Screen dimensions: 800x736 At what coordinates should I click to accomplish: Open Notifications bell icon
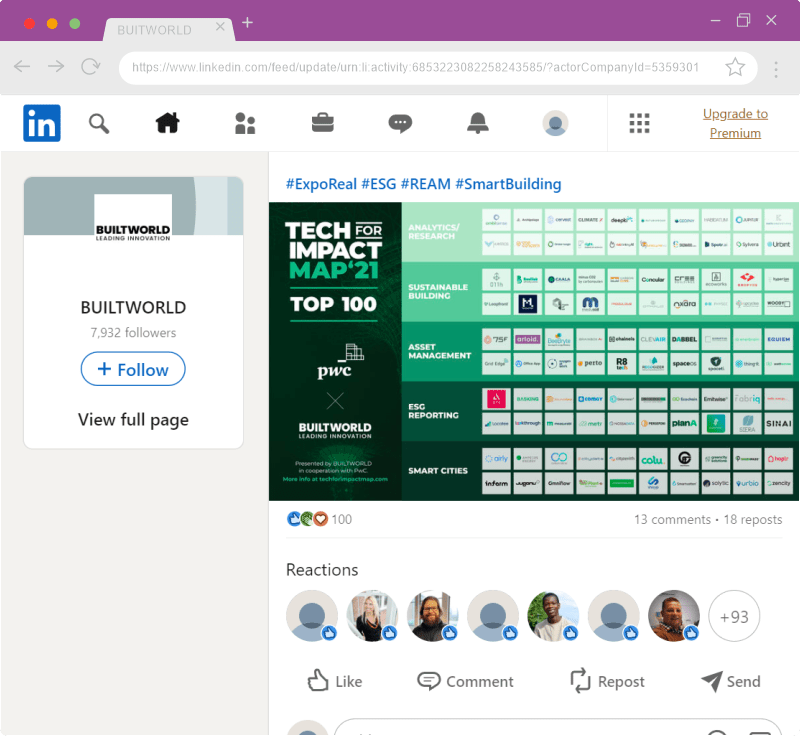pos(478,123)
